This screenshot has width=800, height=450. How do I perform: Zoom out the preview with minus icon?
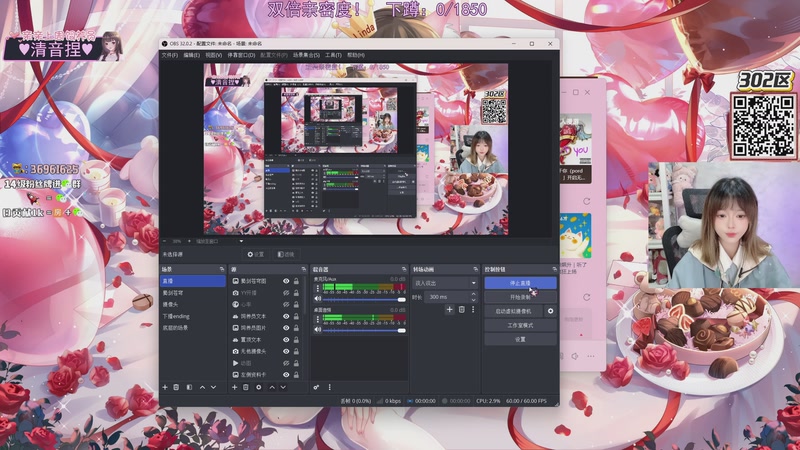pos(165,241)
